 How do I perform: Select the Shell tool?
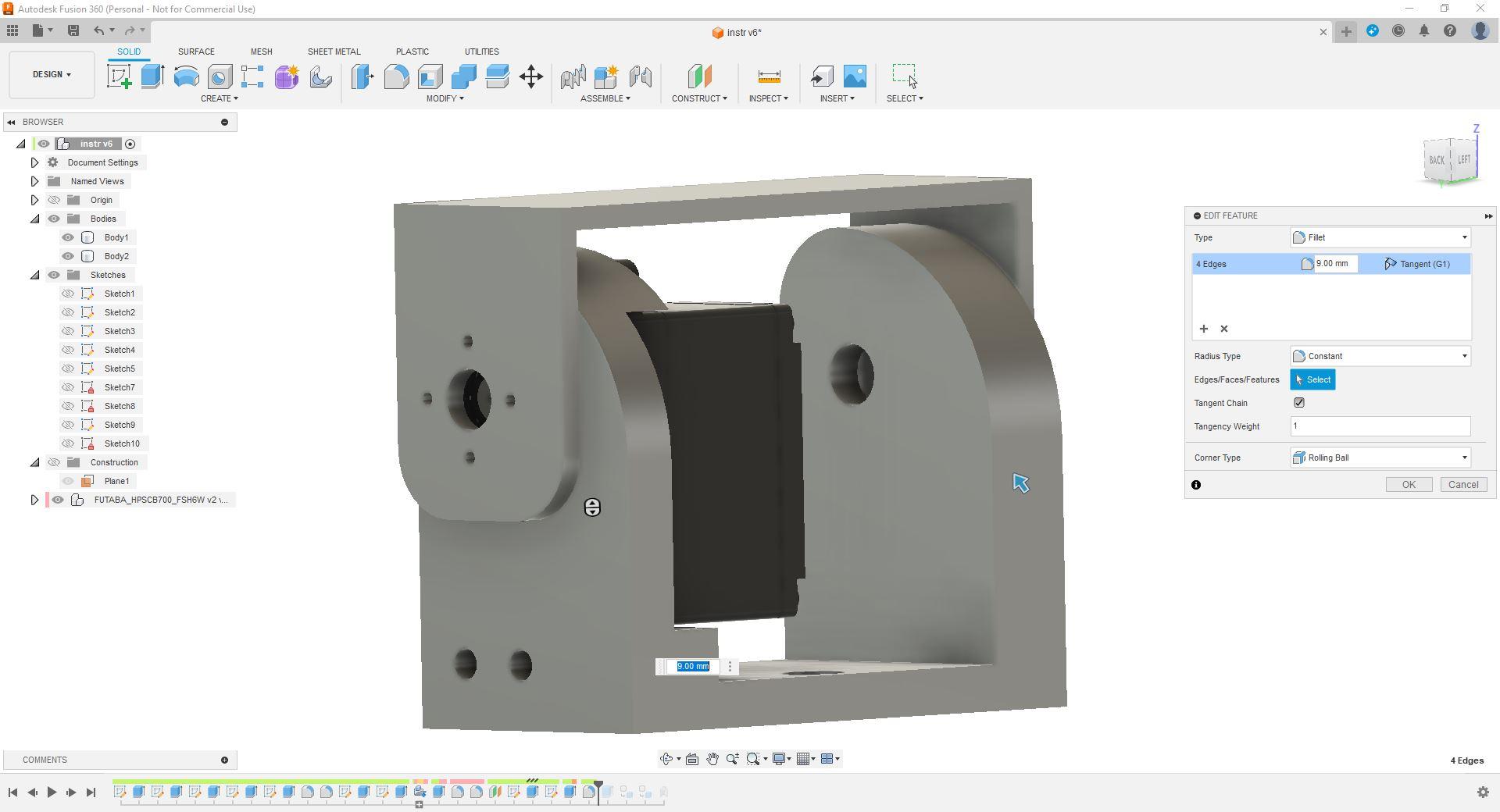[x=430, y=77]
